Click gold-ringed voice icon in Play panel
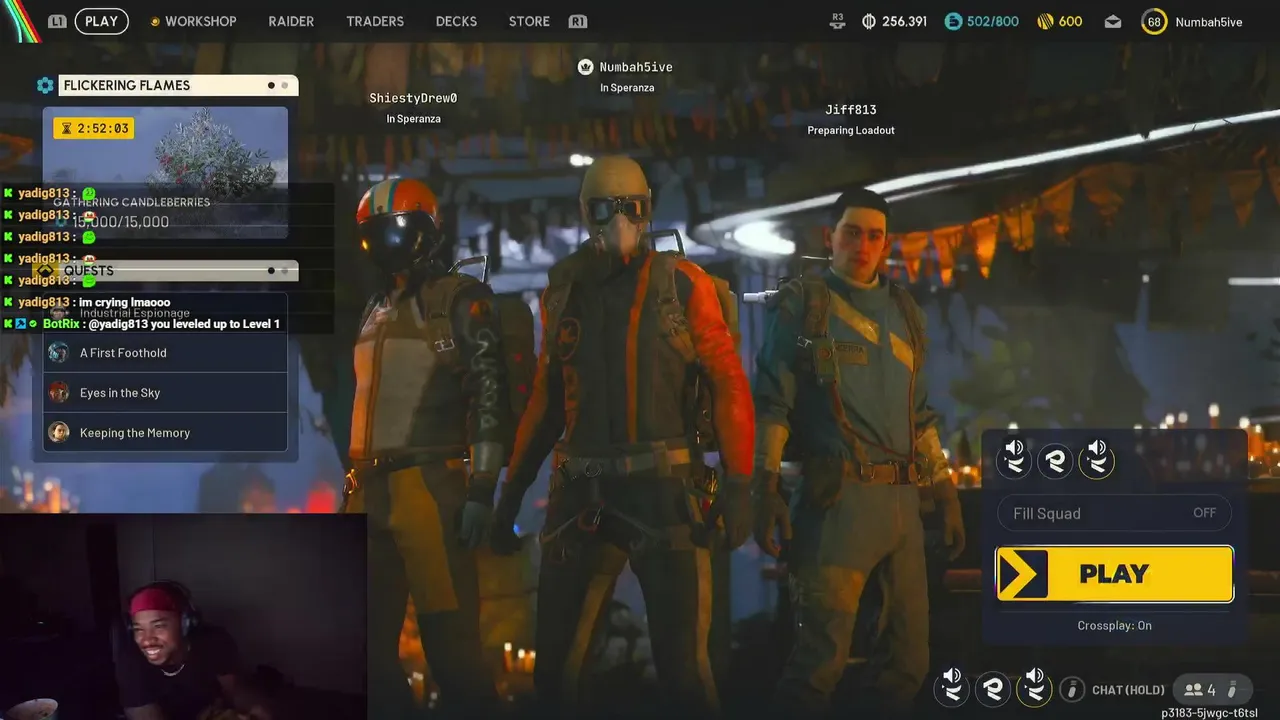Viewport: 1280px width, 720px height. coord(1097,459)
